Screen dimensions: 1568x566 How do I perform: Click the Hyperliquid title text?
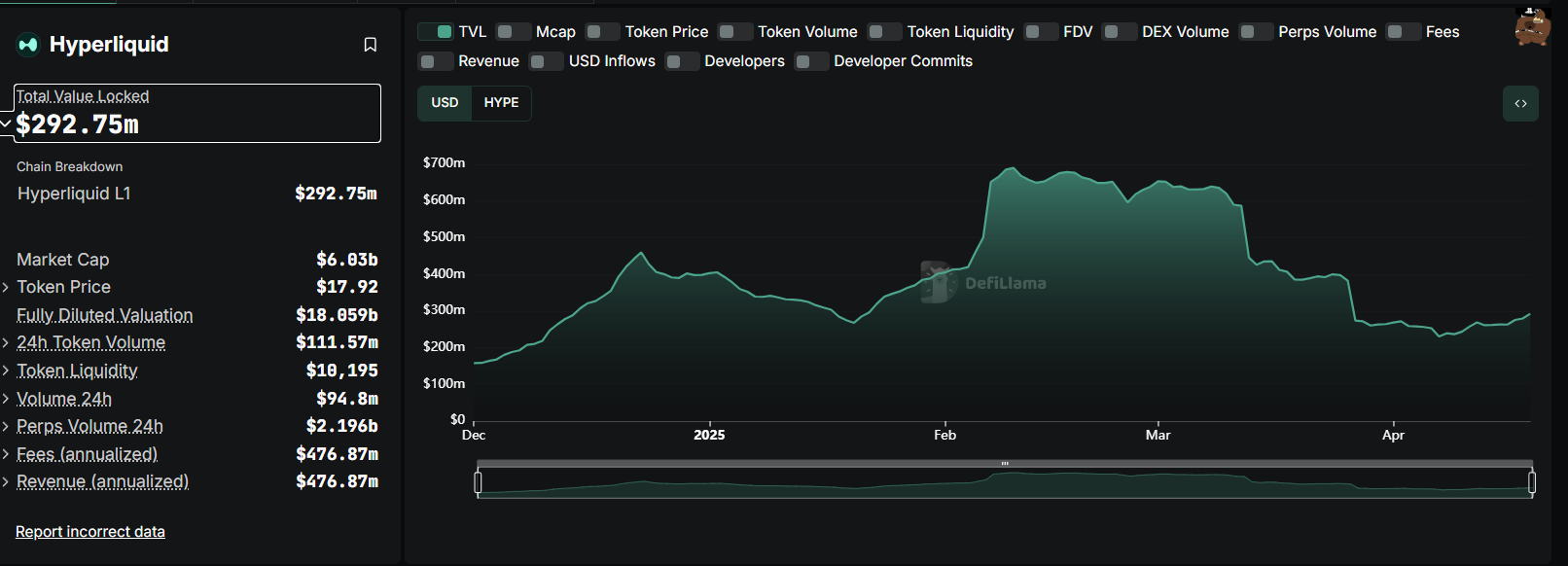[109, 45]
